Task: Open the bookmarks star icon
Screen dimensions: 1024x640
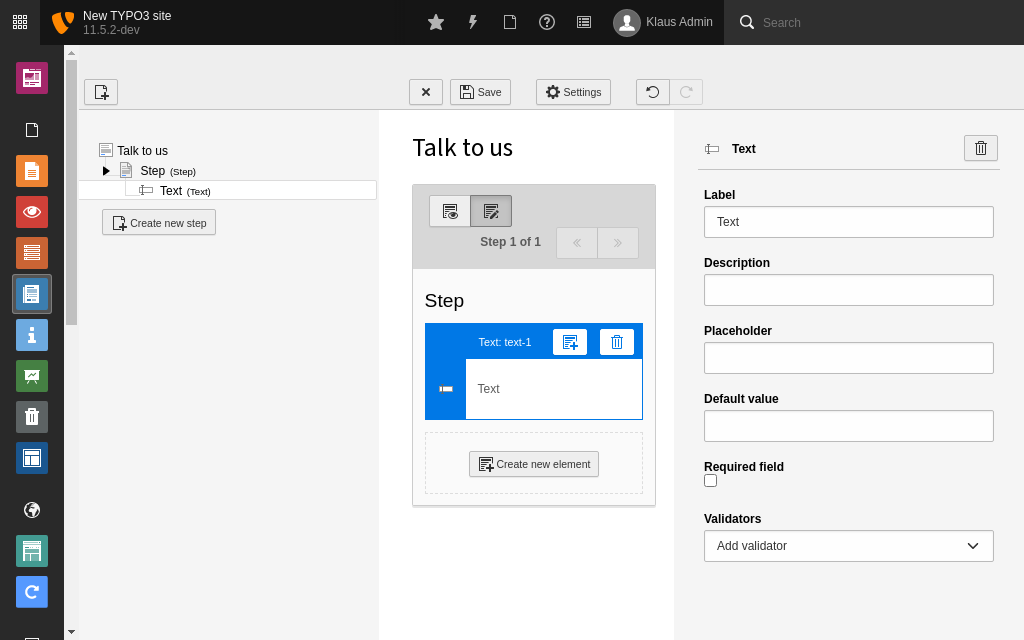Action: click(436, 22)
